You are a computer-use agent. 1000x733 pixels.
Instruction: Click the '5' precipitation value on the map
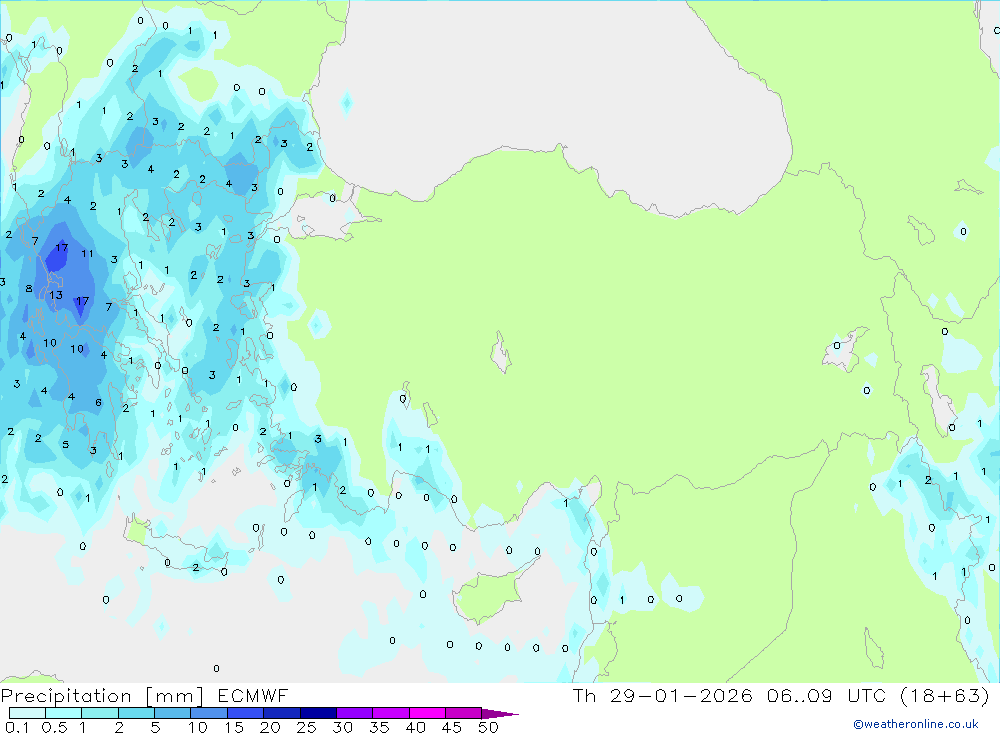[x=66, y=444]
